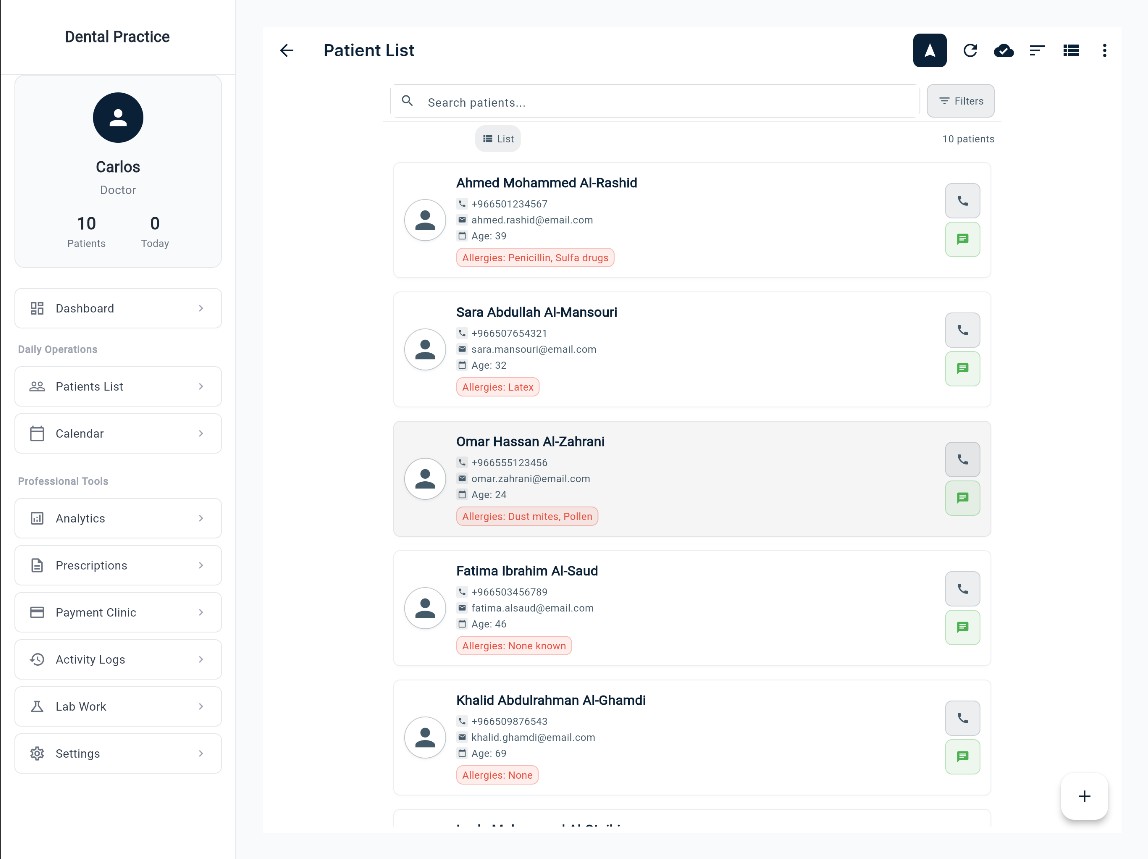
Task: Open Patients List in the sidebar
Action: (x=118, y=387)
